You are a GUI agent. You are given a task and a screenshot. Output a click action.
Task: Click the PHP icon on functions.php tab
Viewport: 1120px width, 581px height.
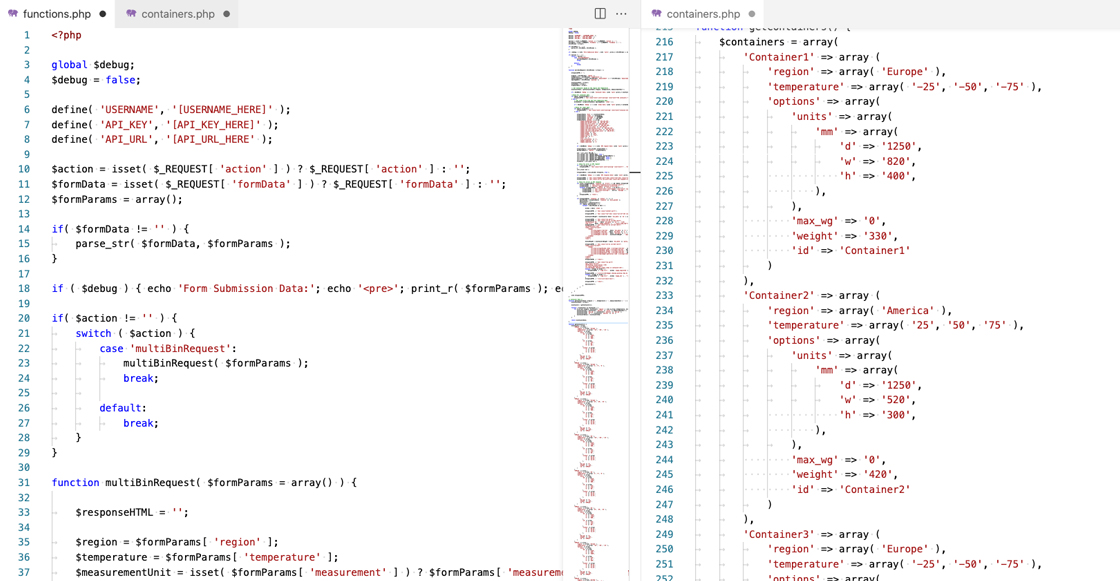[13, 14]
